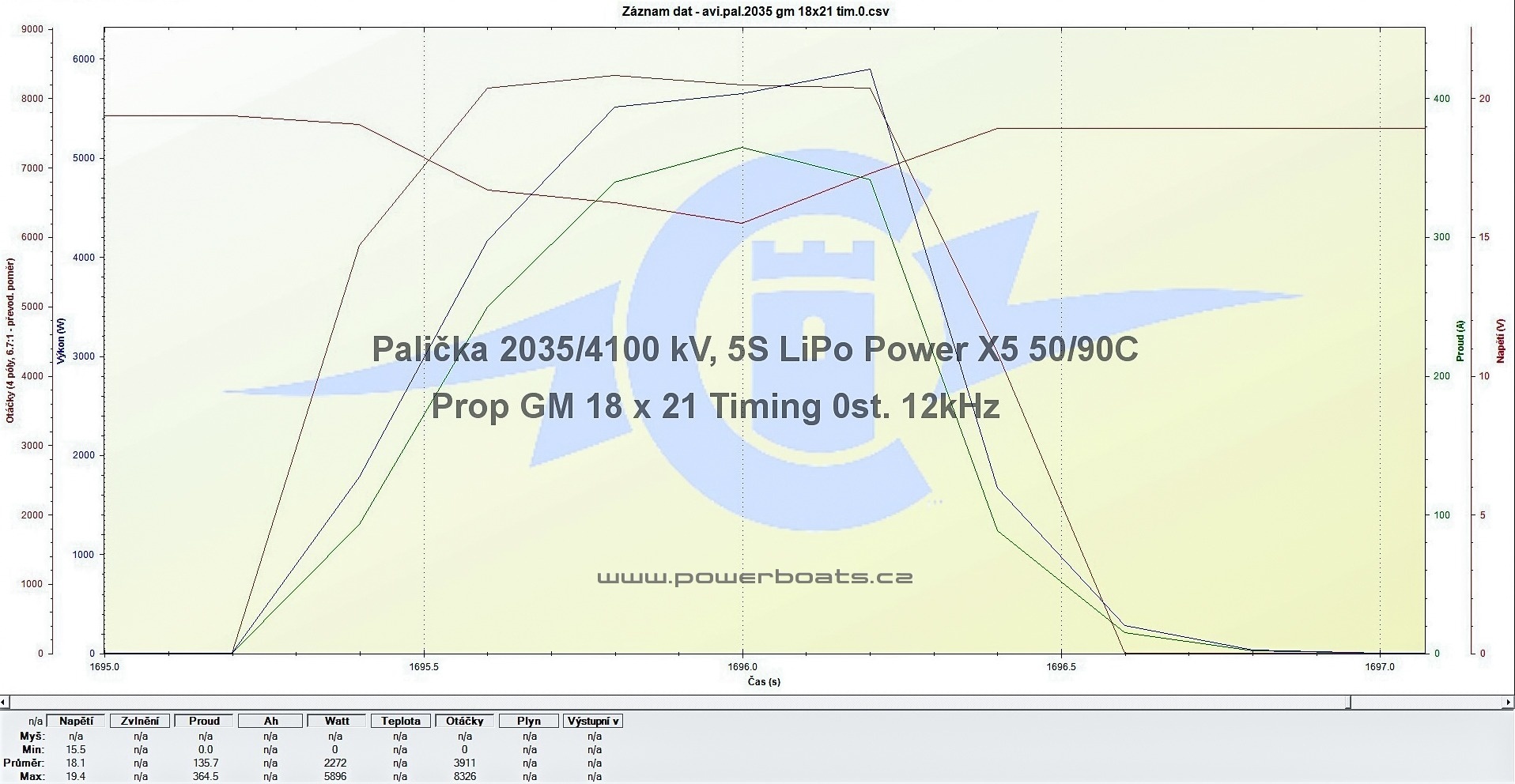The height and width of the screenshot is (784, 1515).
Task: Click the 'Napětí (V)' axis label
Action: (1500, 340)
